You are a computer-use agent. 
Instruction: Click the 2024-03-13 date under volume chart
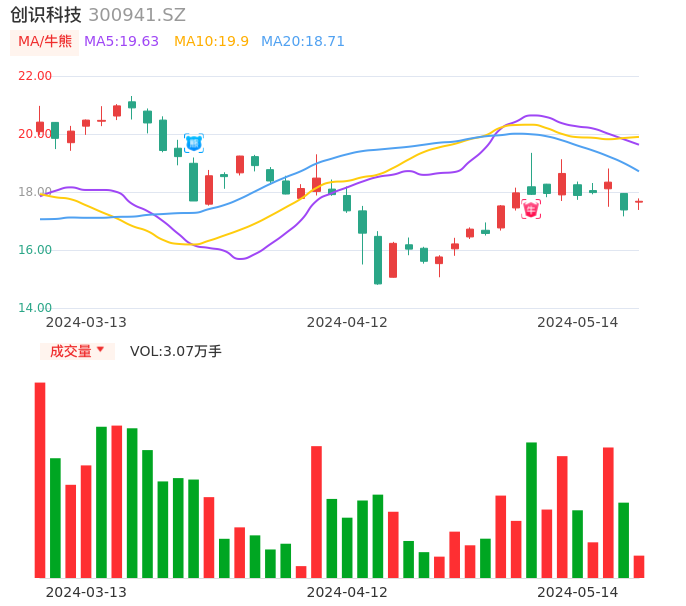(x=86, y=592)
